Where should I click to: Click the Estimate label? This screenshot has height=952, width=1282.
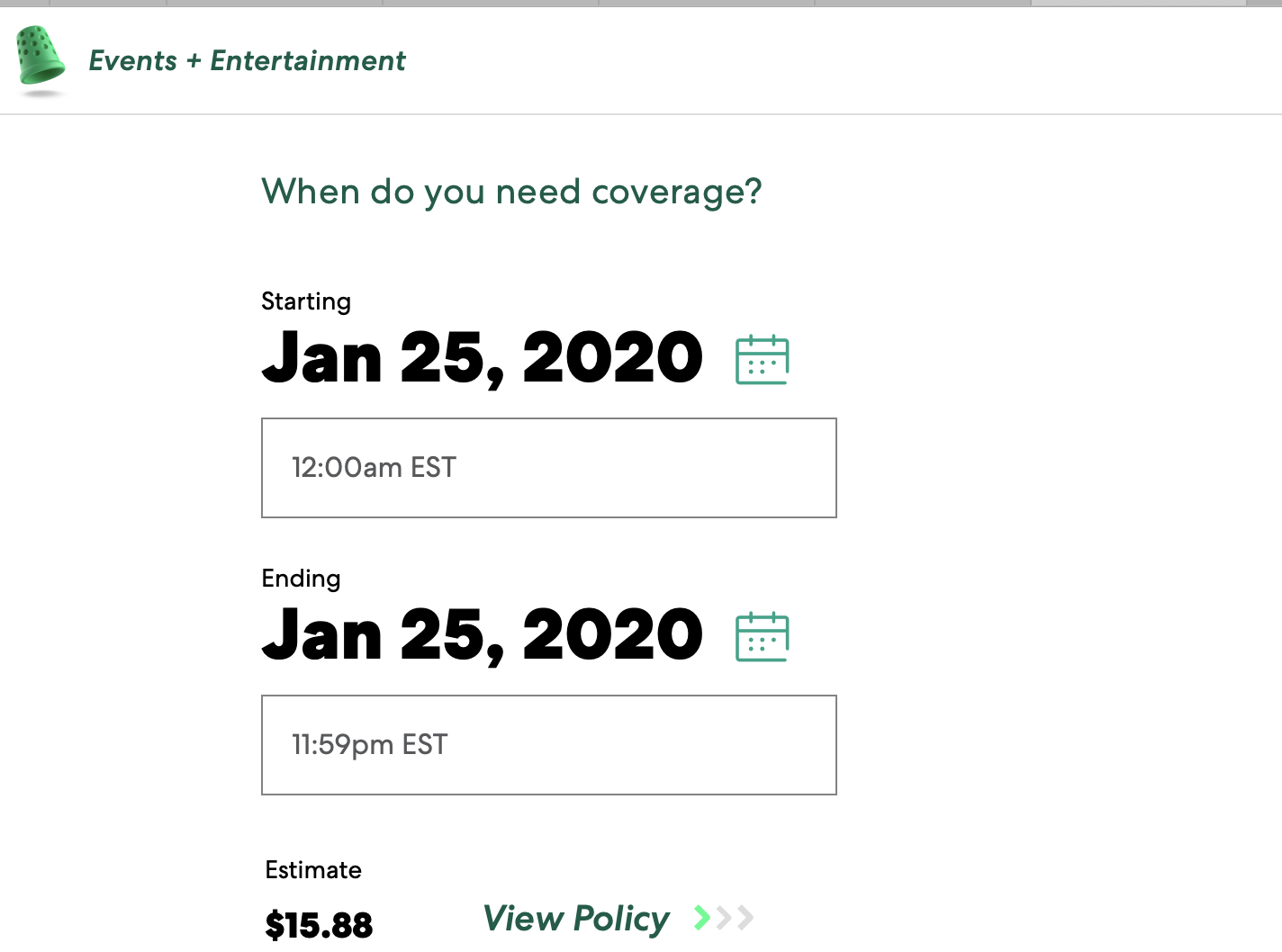[313, 870]
